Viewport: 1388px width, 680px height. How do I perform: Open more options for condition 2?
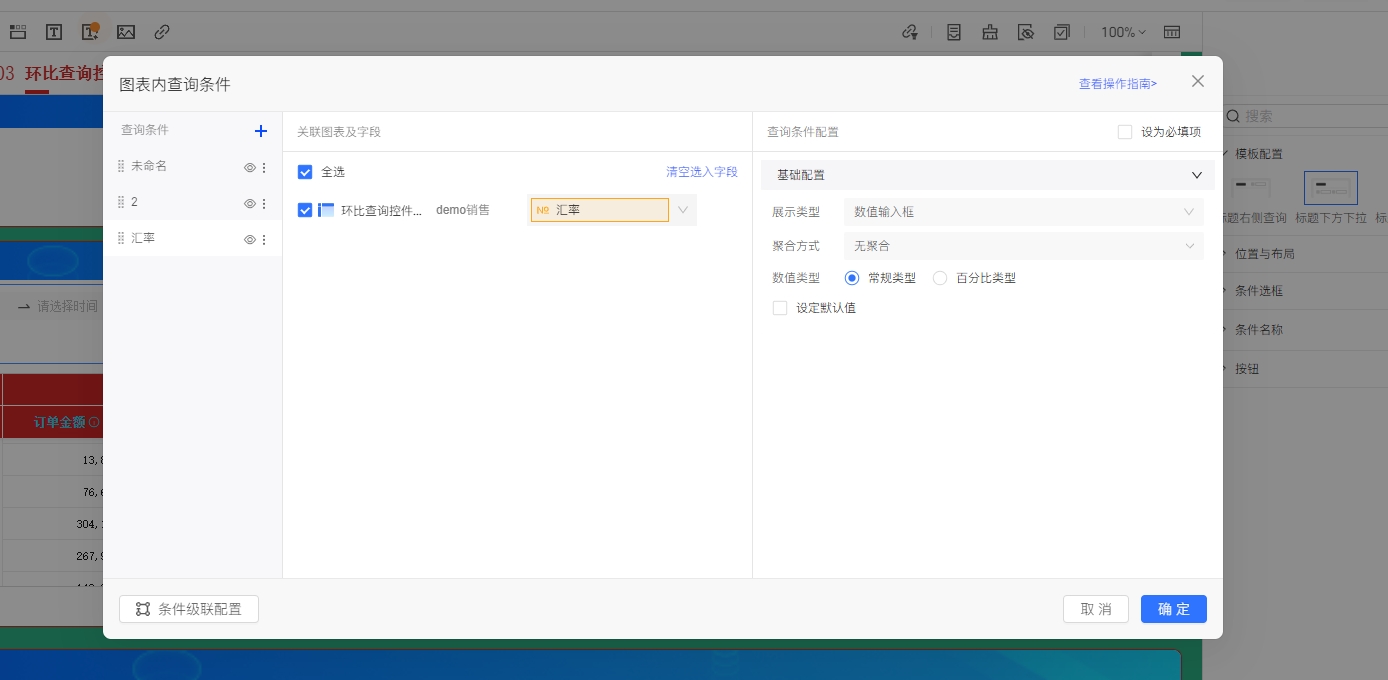(x=264, y=204)
